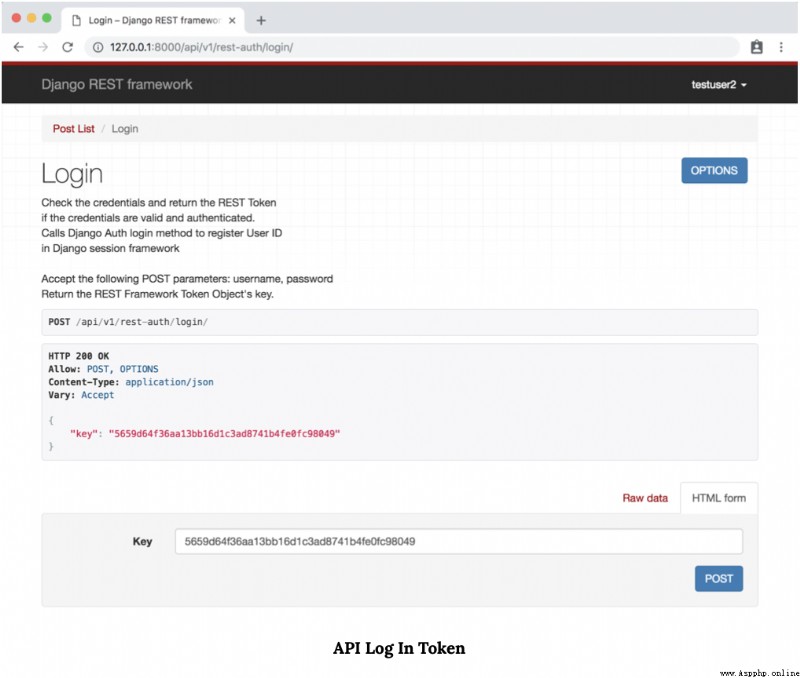Click the JSON key token value
The image size is (800, 678).
click(224, 434)
